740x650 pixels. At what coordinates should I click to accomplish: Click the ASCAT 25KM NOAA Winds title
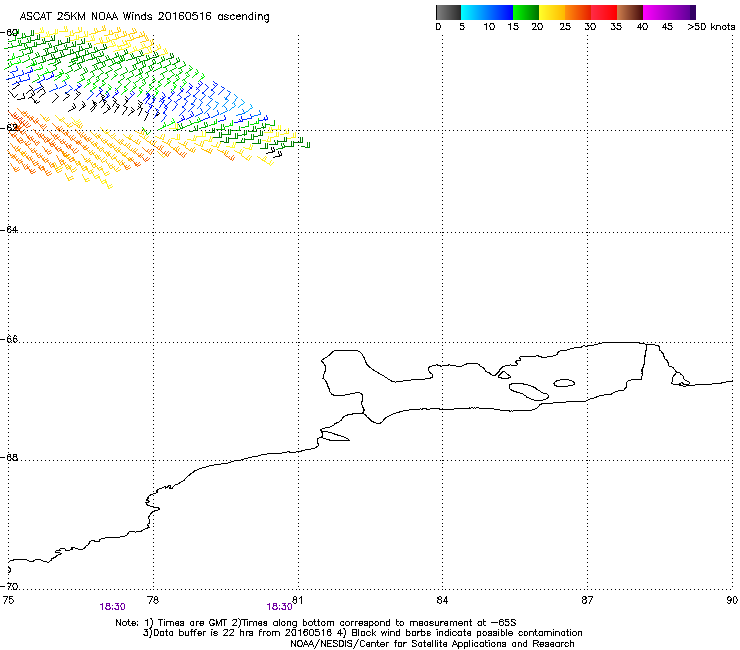coord(144,17)
